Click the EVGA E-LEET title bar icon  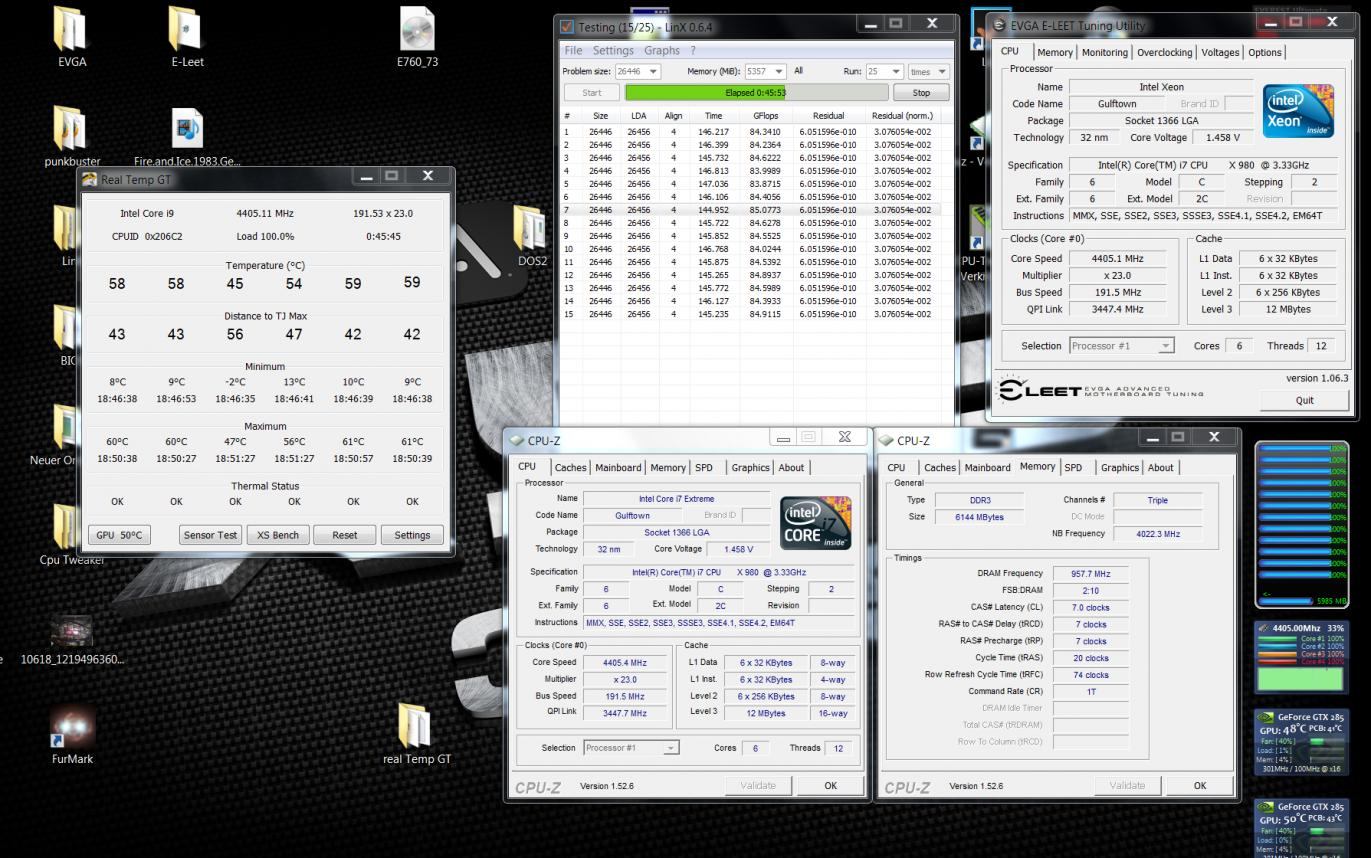(x=999, y=26)
